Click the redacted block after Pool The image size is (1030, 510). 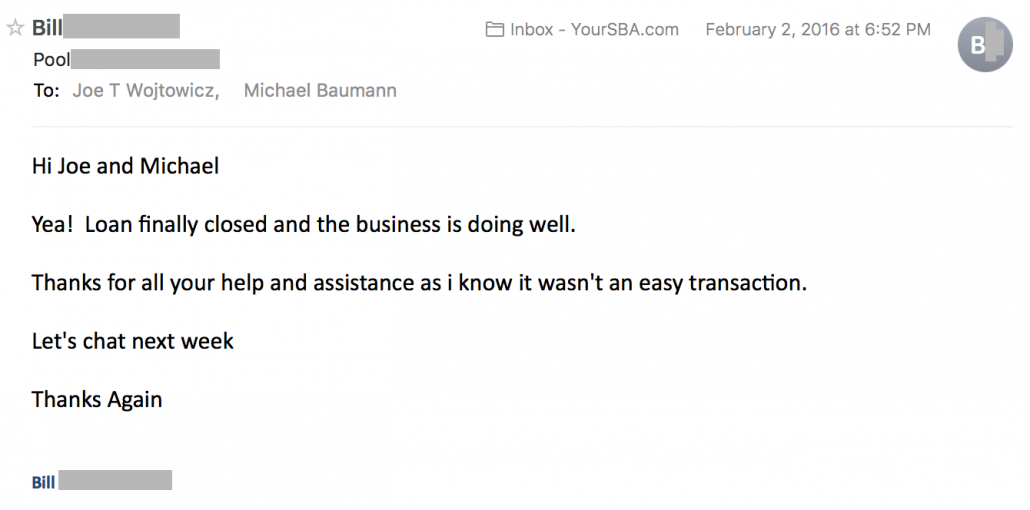[x=145, y=60]
